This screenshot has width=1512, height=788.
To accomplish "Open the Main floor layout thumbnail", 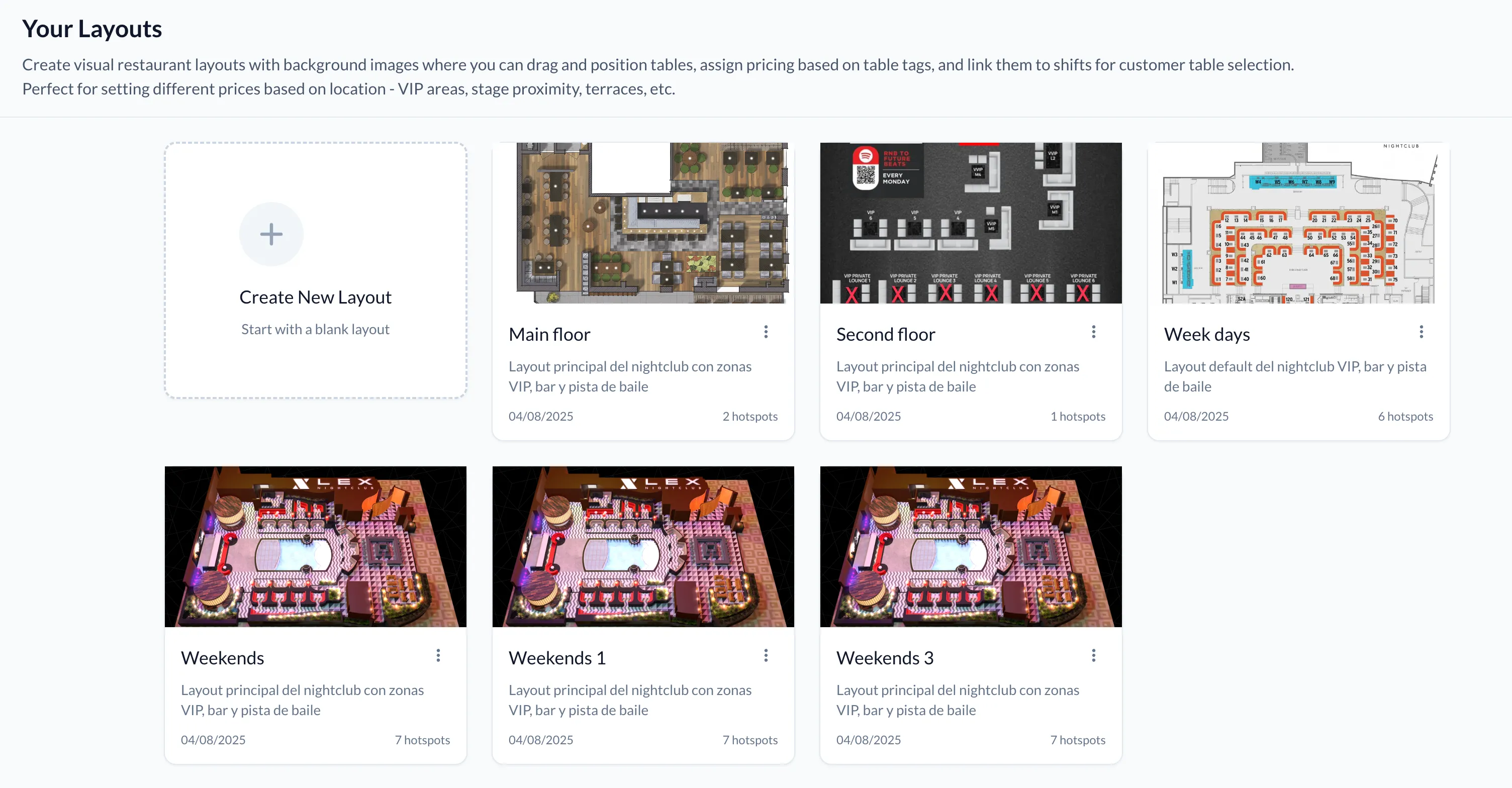I will pos(643,223).
